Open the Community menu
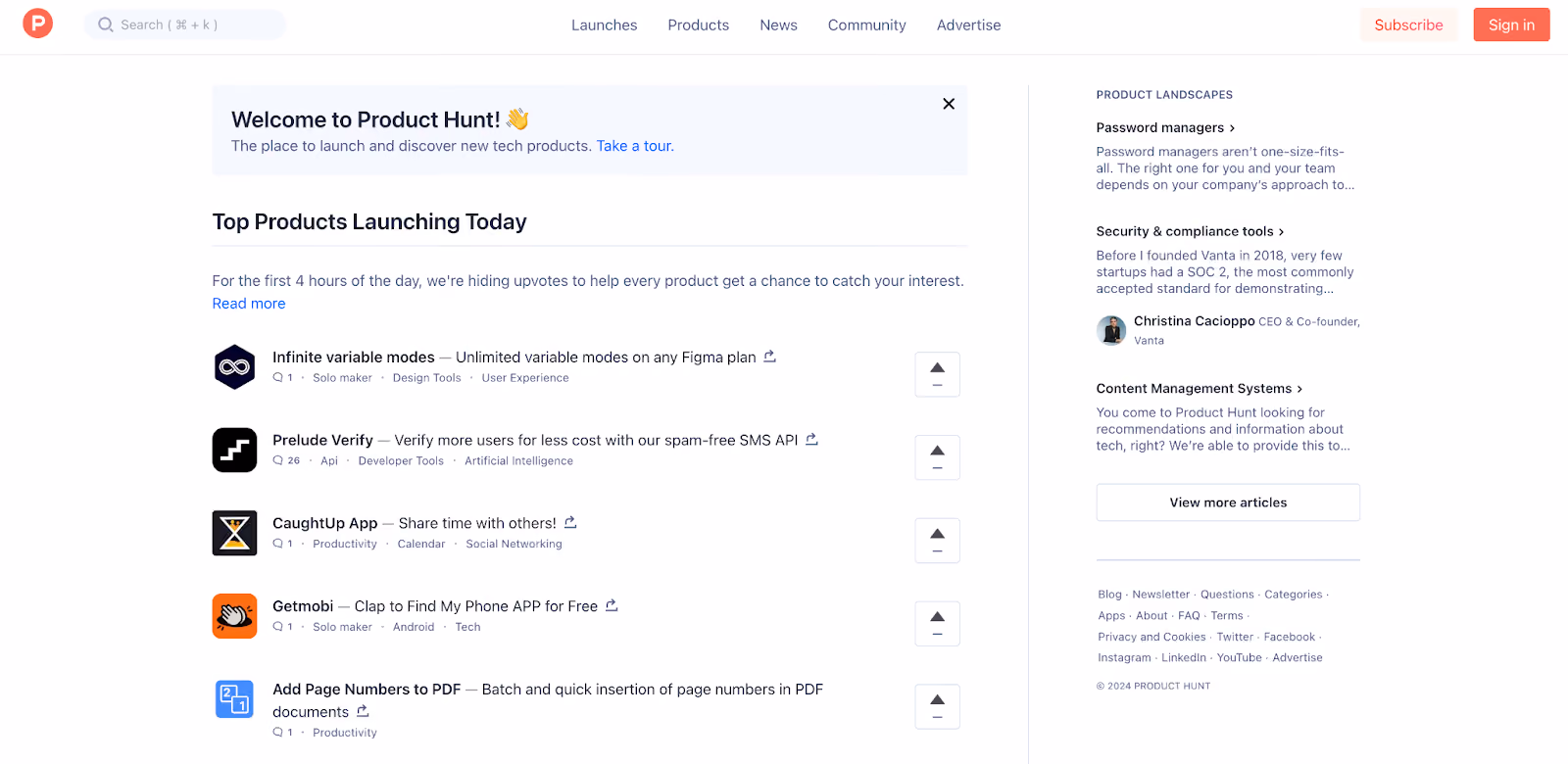This screenshot has height=764, width=1568. point(866,25)
